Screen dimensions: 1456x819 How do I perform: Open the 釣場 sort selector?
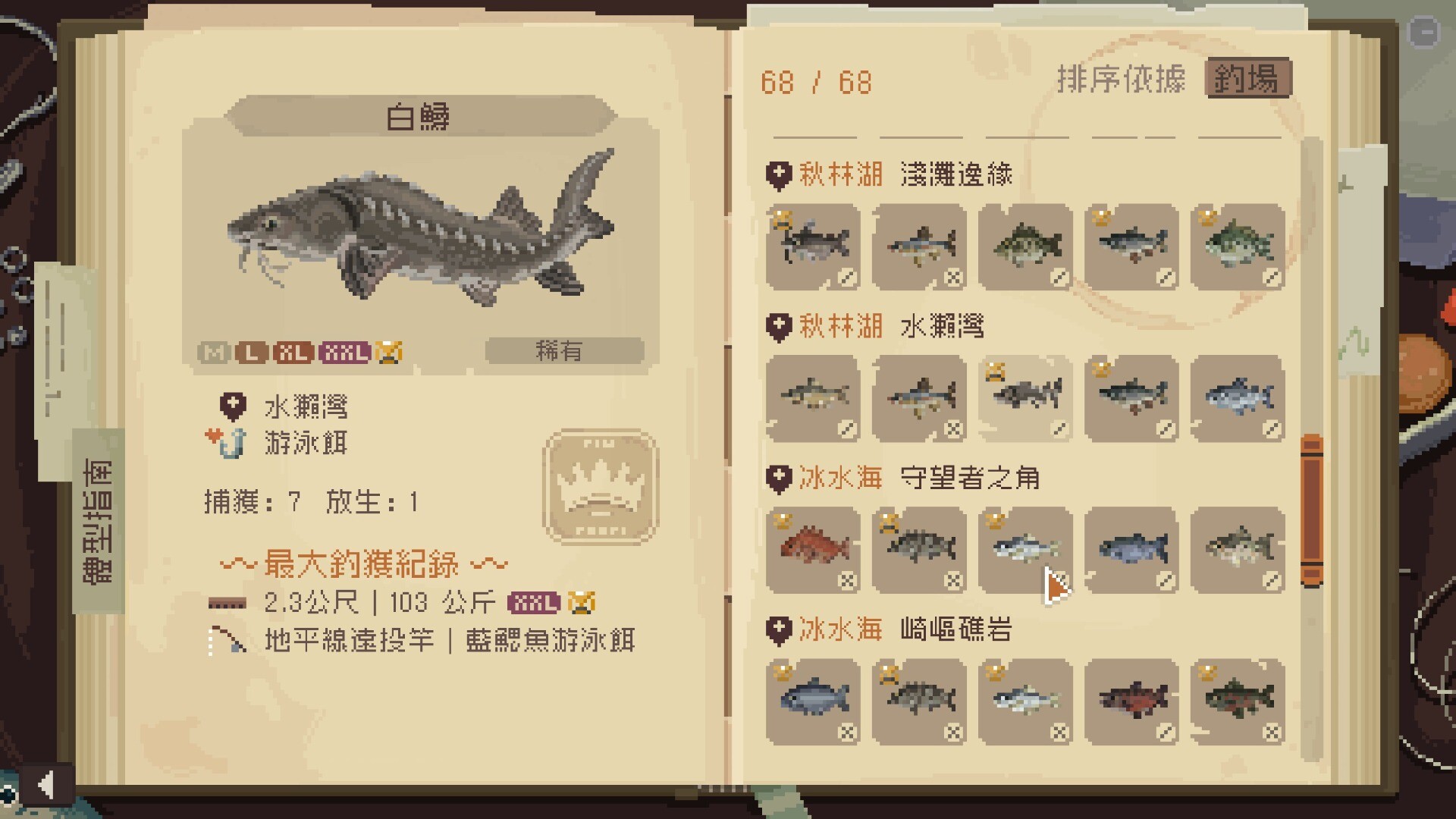(1247, 78)
